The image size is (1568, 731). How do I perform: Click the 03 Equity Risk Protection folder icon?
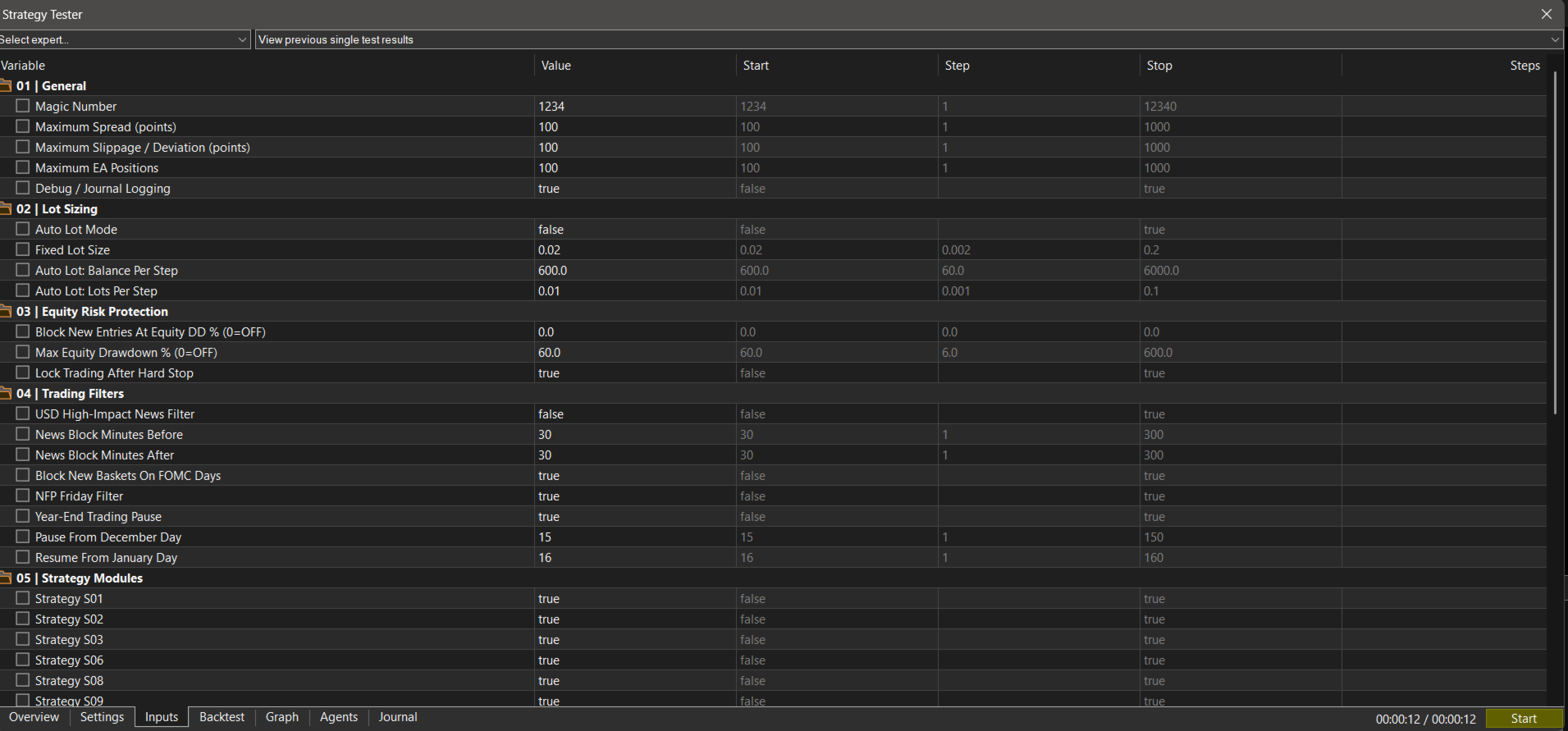[6, 311]
